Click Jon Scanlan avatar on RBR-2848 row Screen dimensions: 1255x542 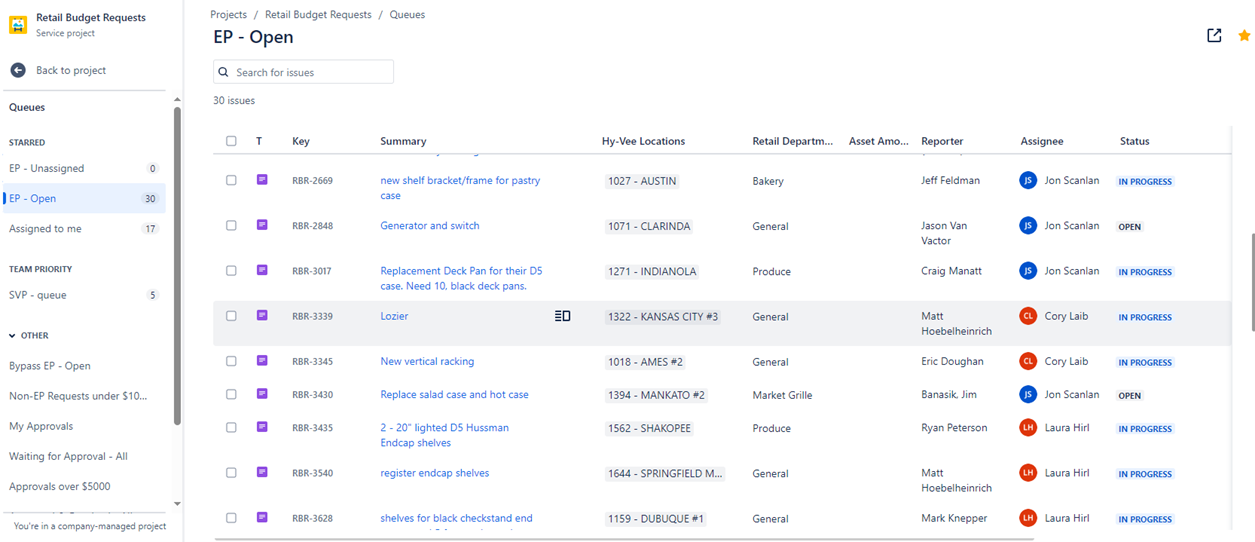(x=1028, y=226)
